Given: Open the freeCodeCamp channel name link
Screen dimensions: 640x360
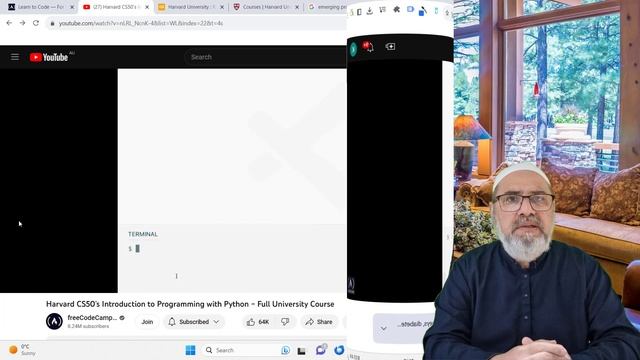Looking at the screenshot, I should point(92,318).
